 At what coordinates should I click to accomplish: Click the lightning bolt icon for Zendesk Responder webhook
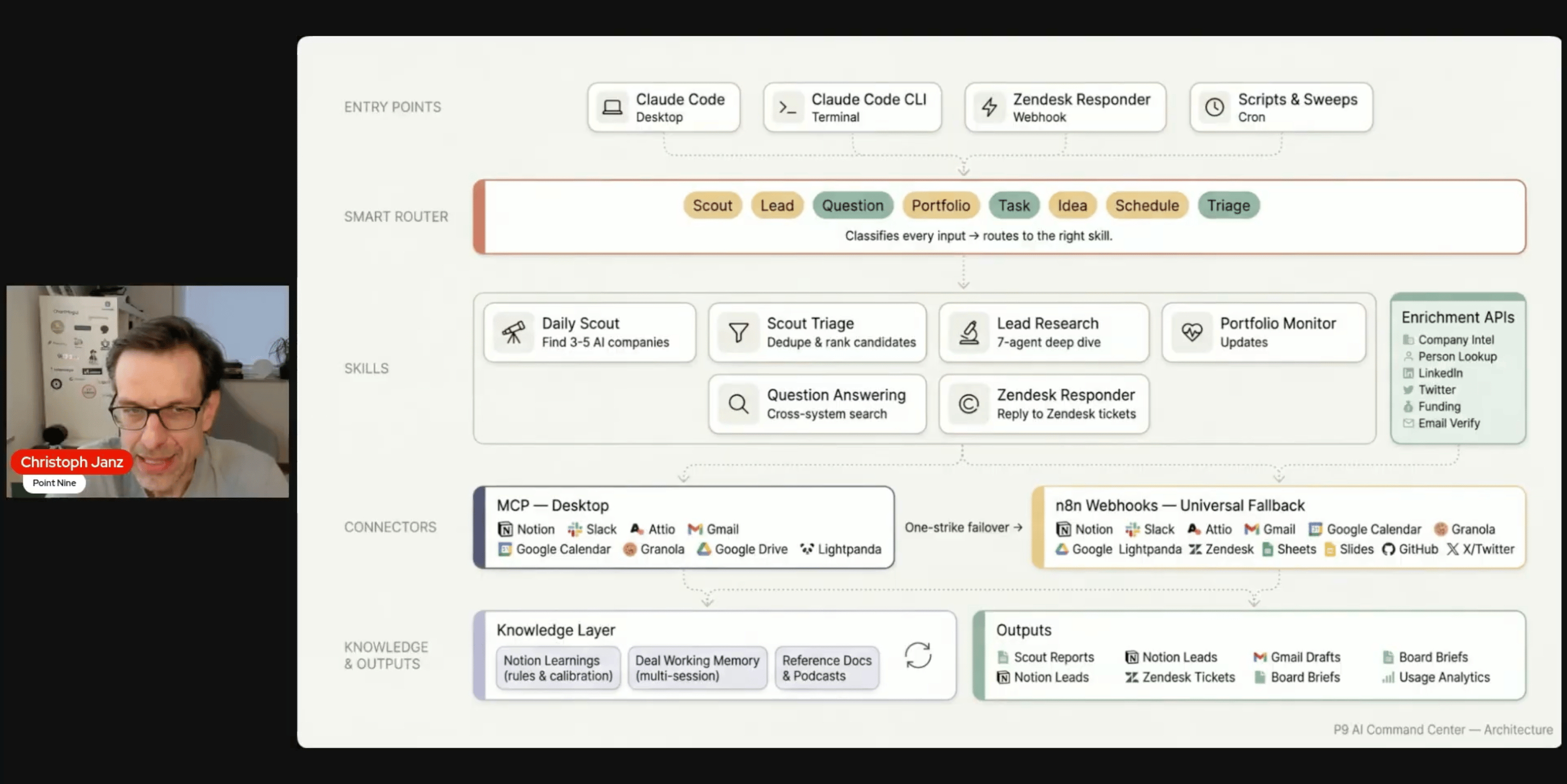pos(989,107)
